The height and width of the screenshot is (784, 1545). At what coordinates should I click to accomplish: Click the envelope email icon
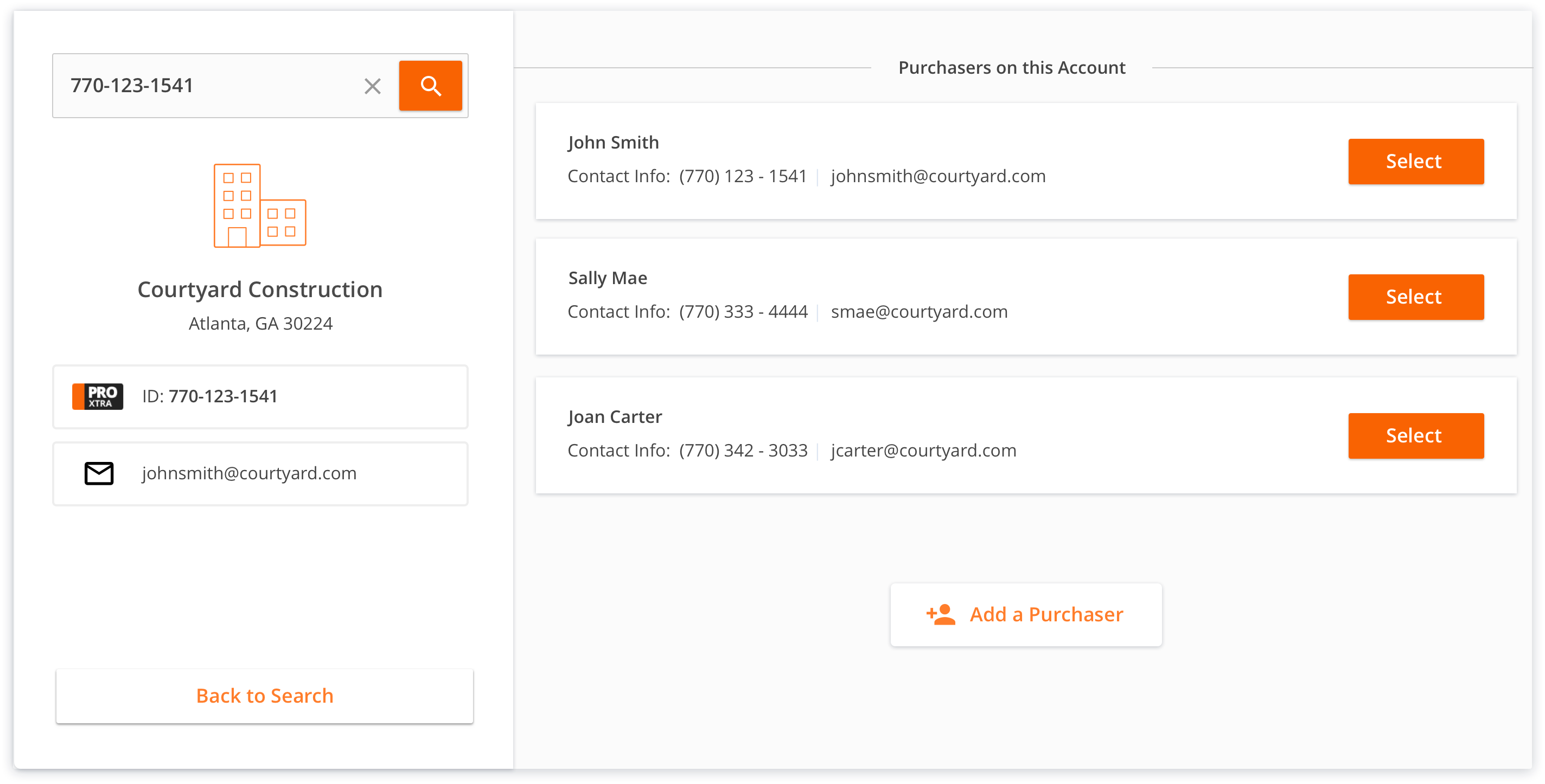click(99, 473)
